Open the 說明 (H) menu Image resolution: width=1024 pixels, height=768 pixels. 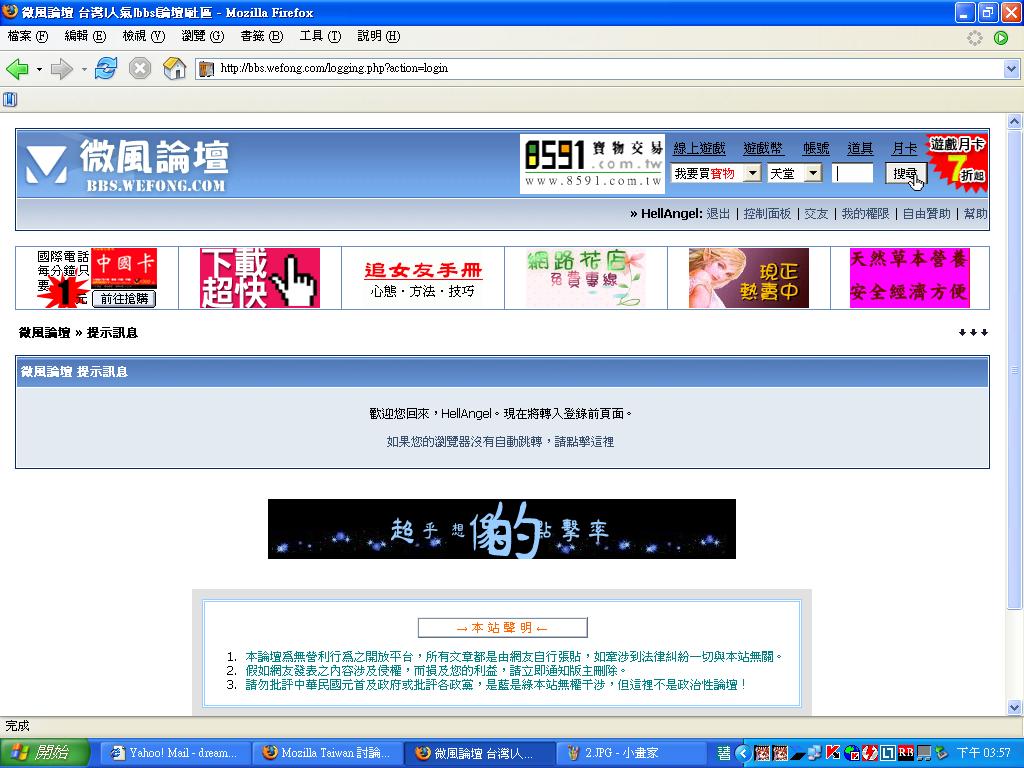click(379, 37)
